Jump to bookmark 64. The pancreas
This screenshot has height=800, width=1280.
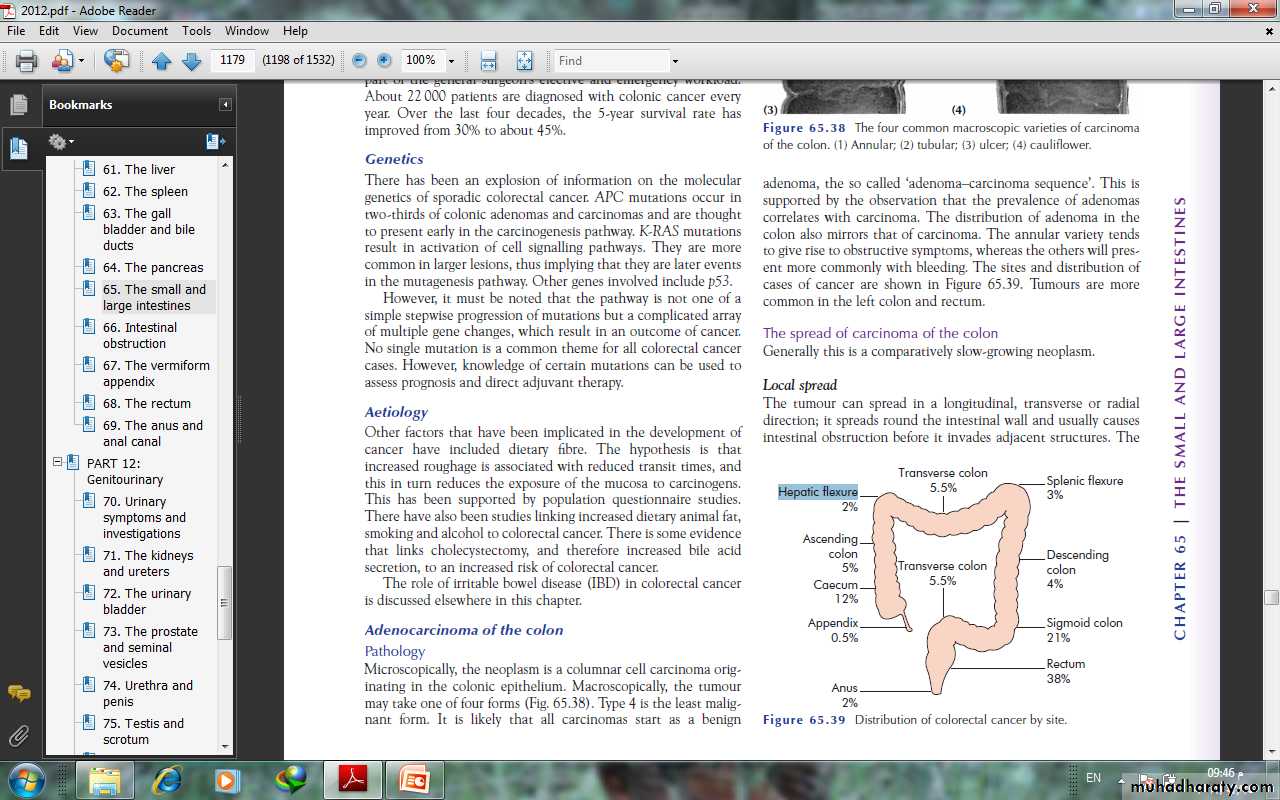tap(152, 267)
